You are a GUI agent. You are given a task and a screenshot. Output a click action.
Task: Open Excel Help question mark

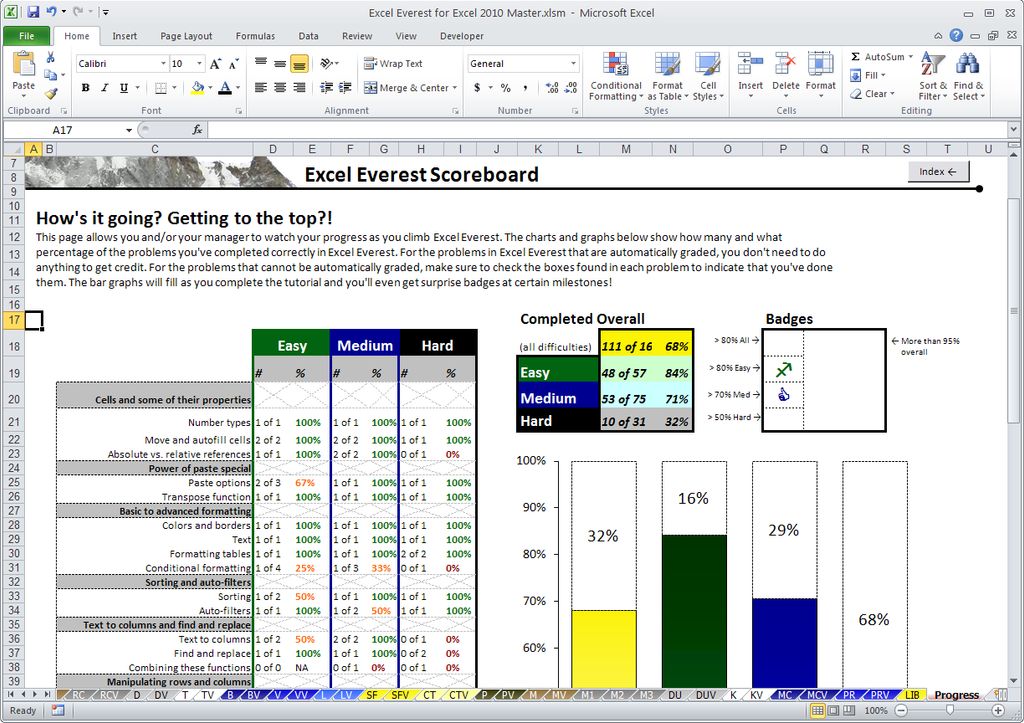[956, 35]
